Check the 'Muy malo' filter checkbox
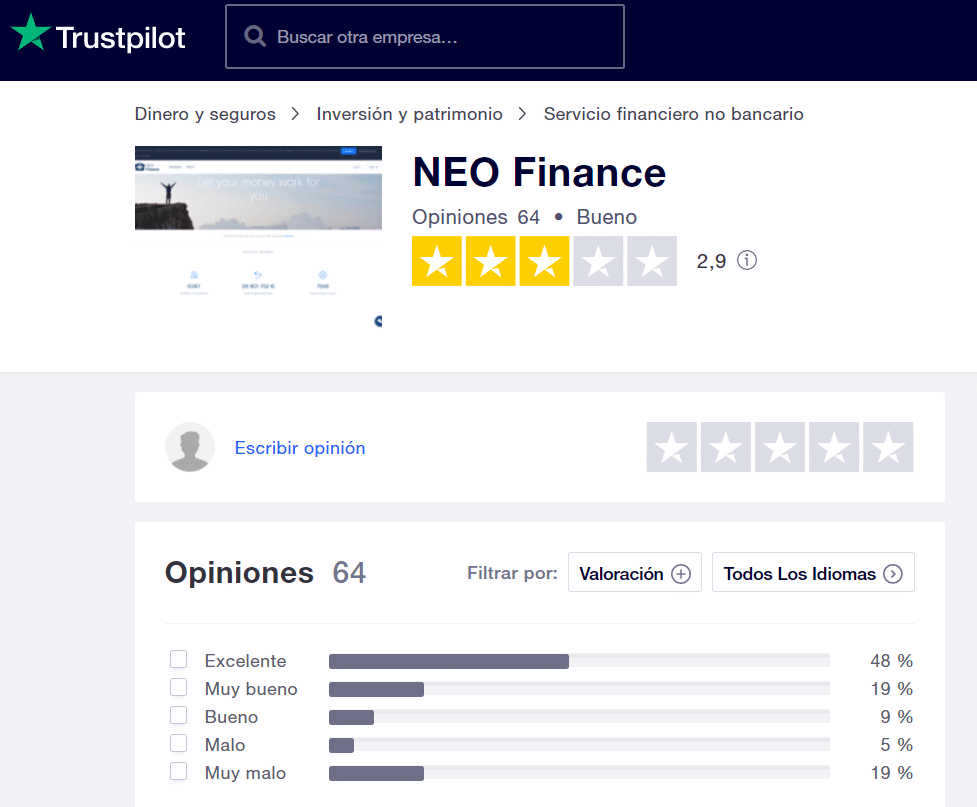The width and height of the screenshot is (977, 807). pyautogui.click(x=178, y=771)
